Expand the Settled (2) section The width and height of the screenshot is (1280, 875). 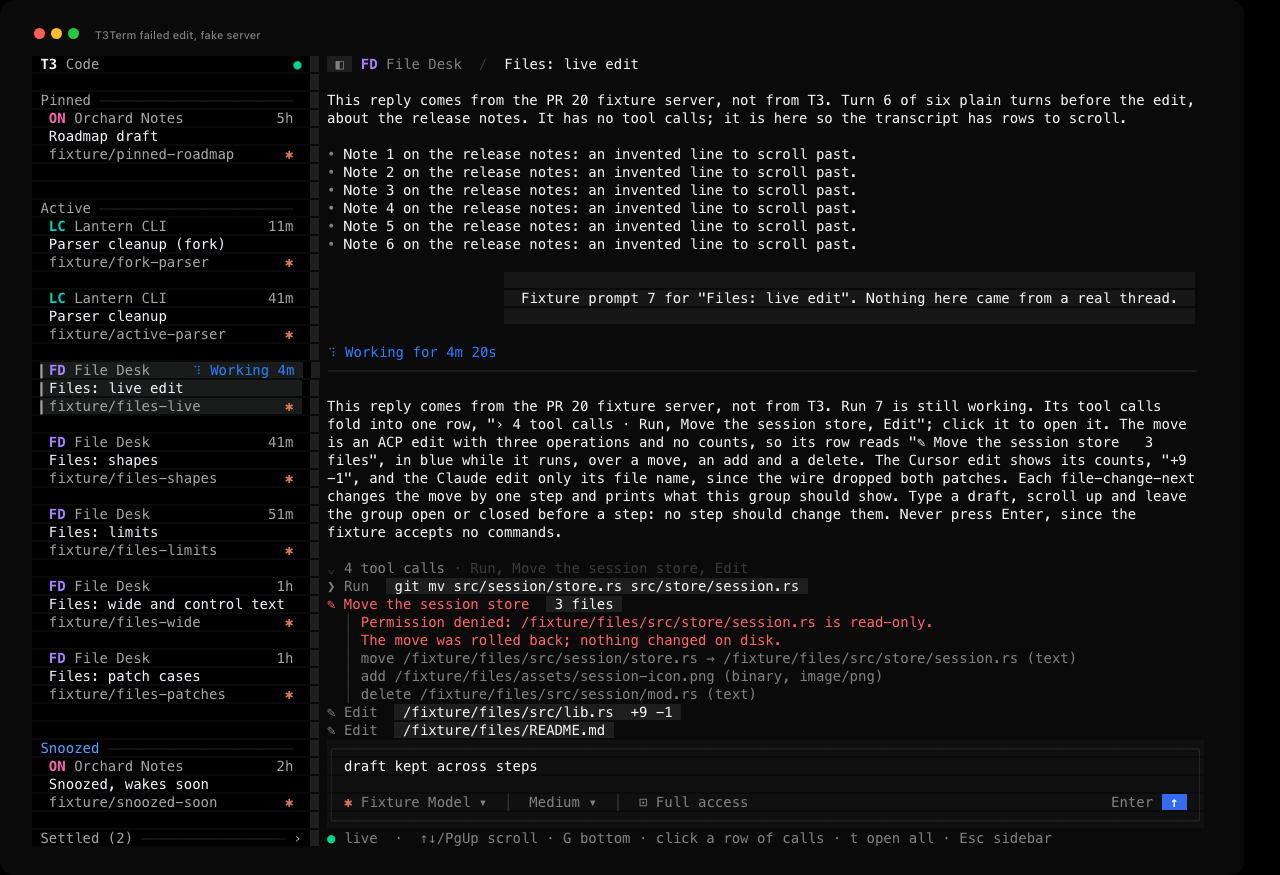(170, 838)
